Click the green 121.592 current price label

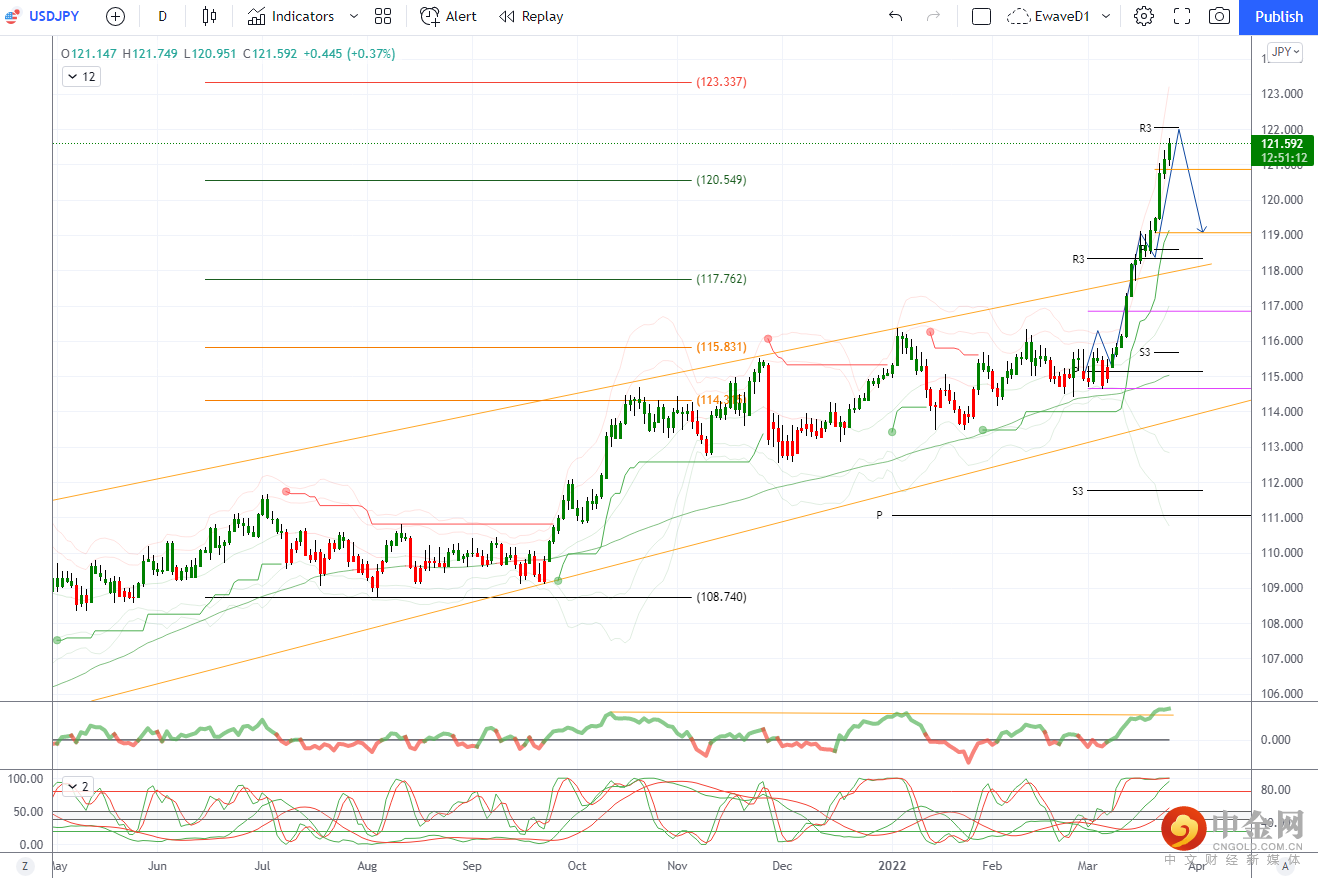coord(1285,150)
